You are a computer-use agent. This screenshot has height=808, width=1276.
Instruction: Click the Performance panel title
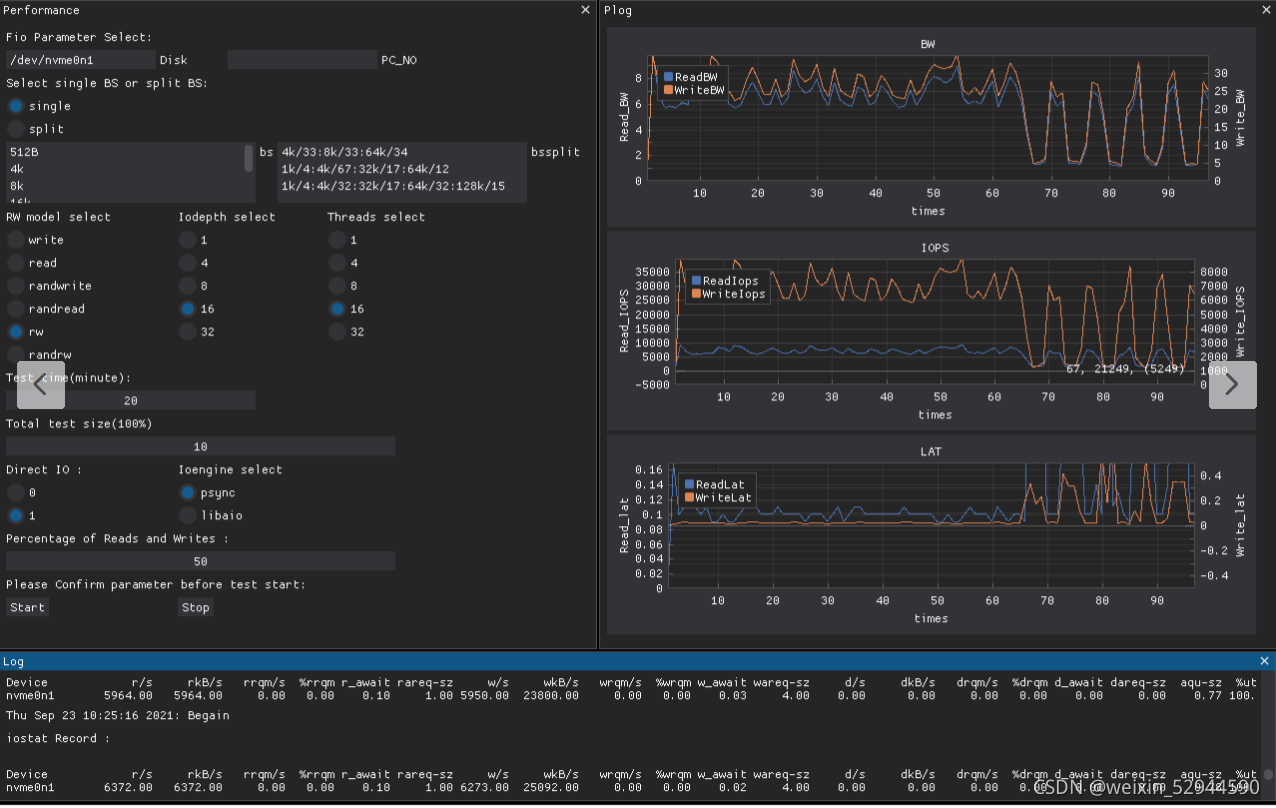point(42,10)
